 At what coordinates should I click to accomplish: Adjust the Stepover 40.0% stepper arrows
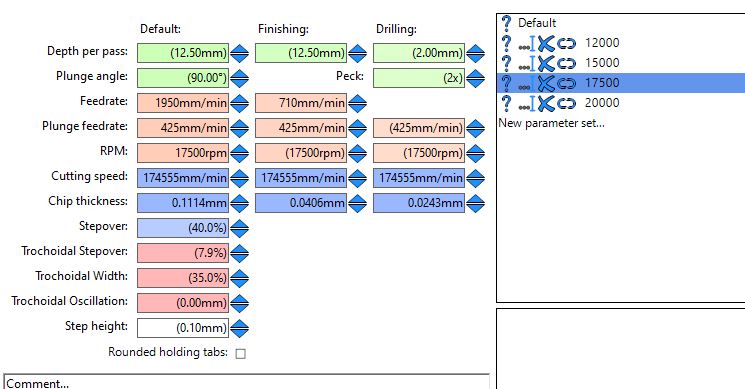pos(239,228)
